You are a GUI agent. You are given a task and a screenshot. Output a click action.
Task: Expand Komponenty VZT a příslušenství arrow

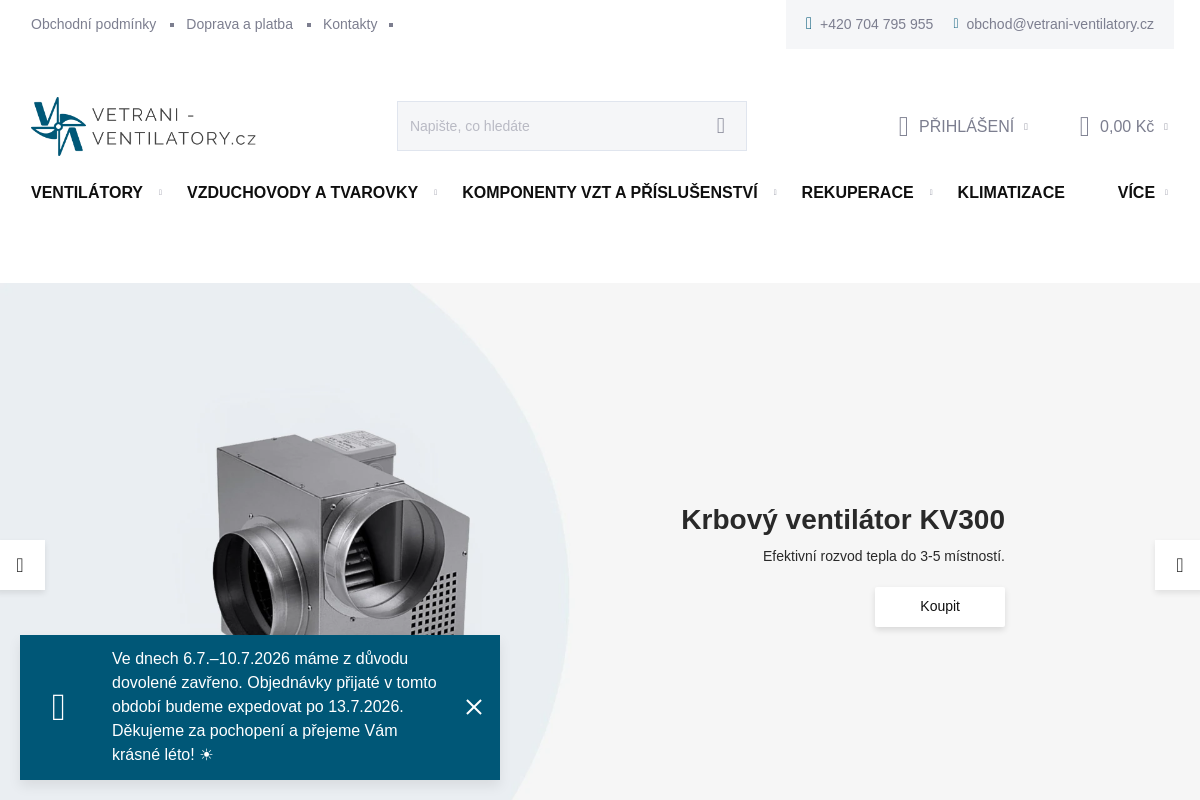coord(775,192)
